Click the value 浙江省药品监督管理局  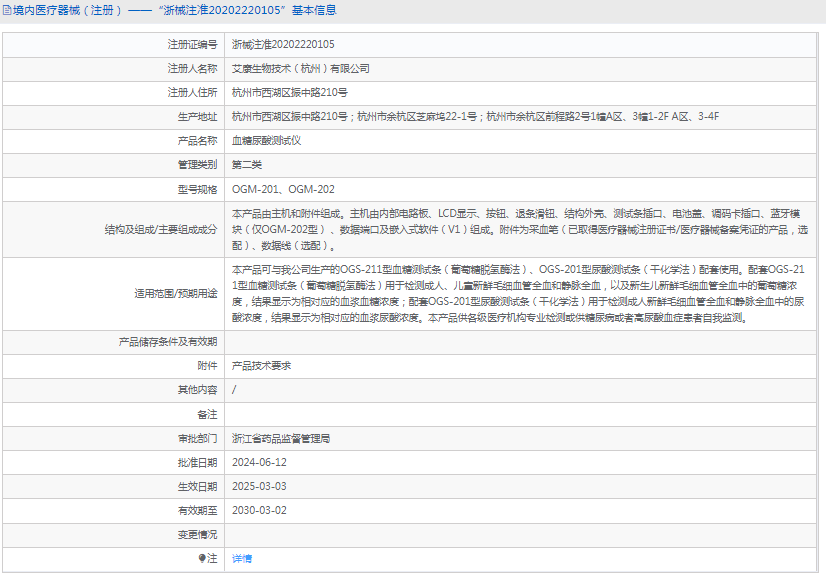281,438
